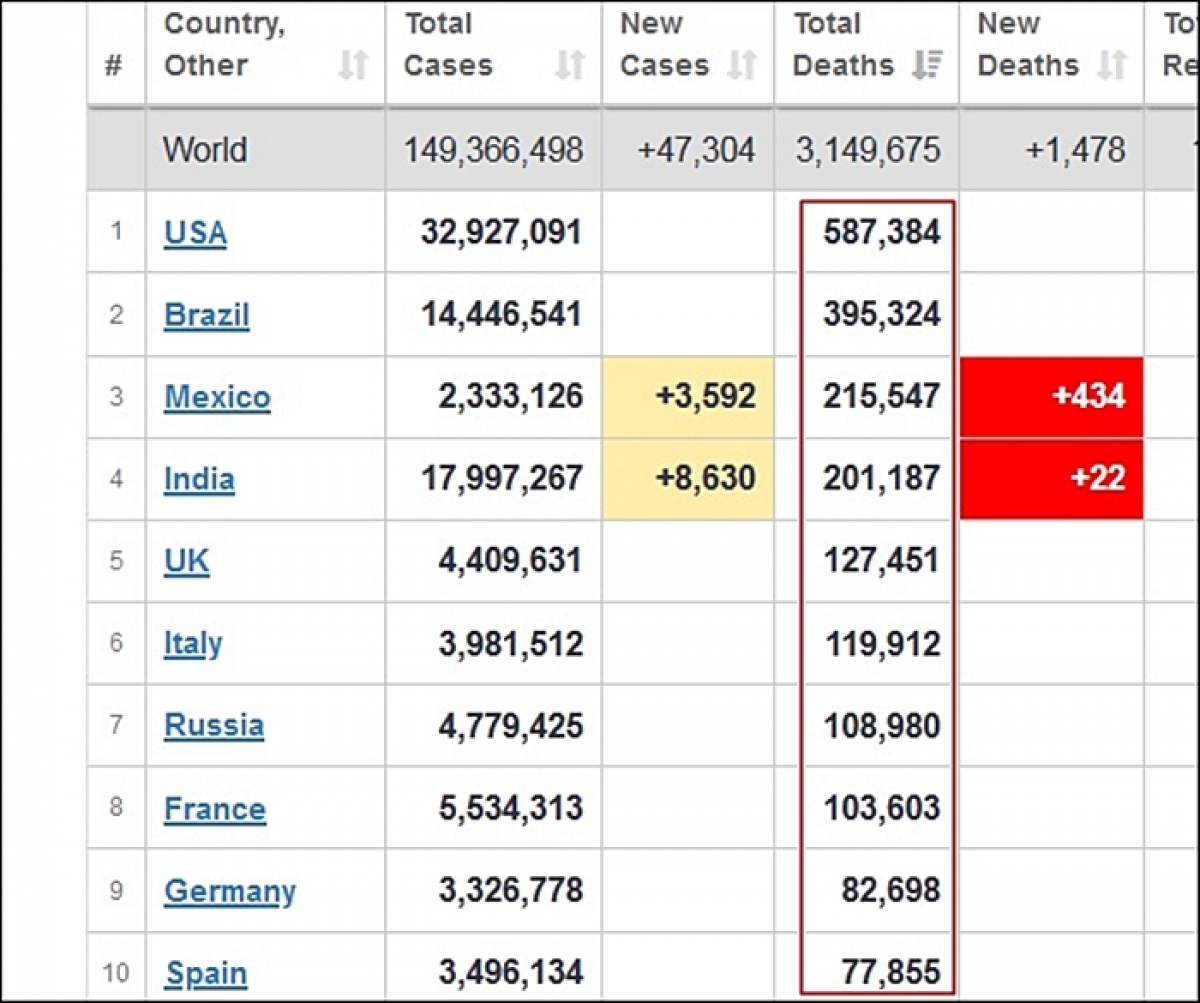Select India's yellow +8,630 new cases cell
1200x1003 pixels.
tap(688, 479)
